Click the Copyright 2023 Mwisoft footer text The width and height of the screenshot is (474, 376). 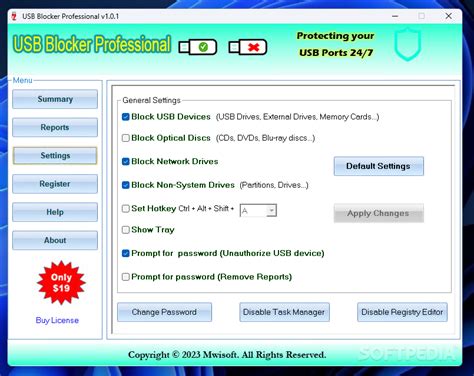(x=227, y=355)
